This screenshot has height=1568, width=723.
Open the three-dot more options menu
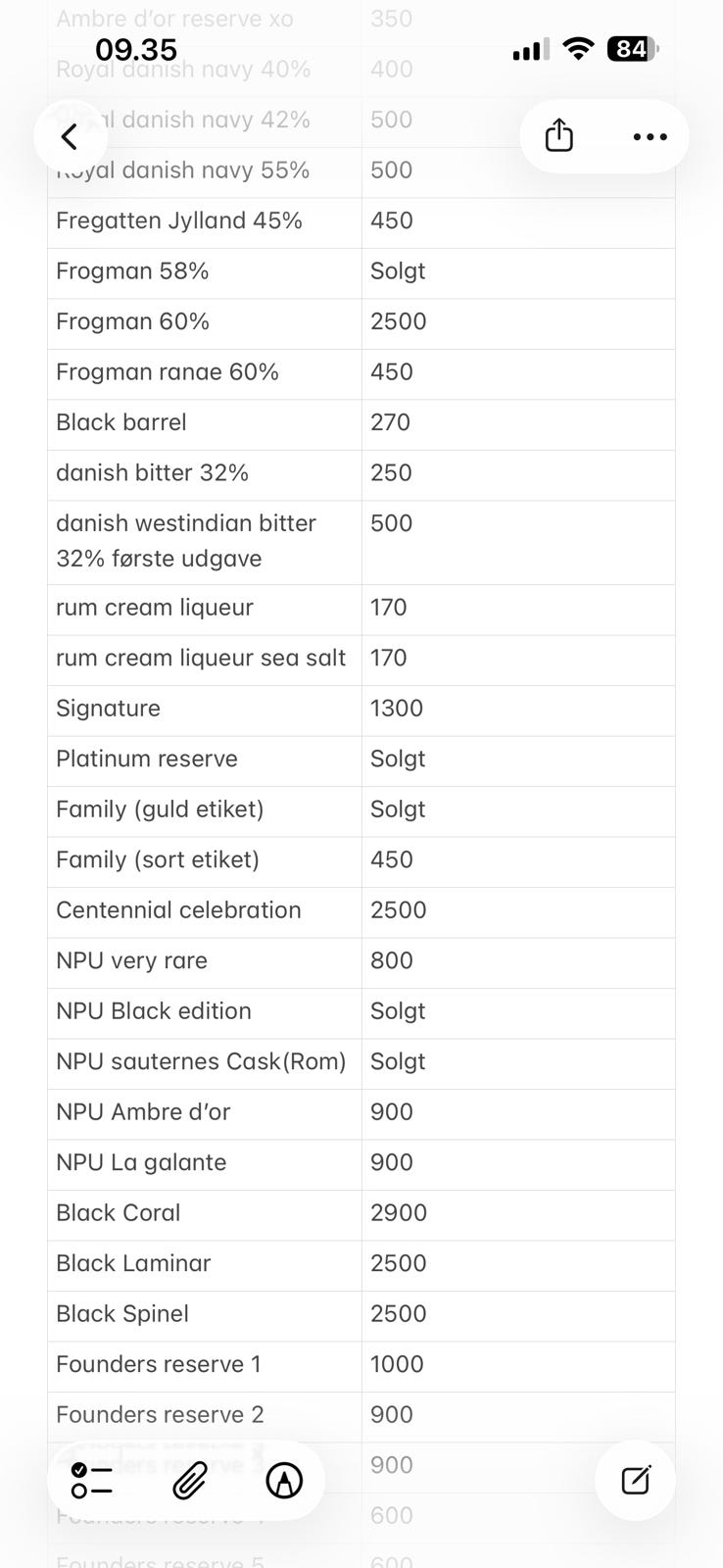tap(650, 136)
